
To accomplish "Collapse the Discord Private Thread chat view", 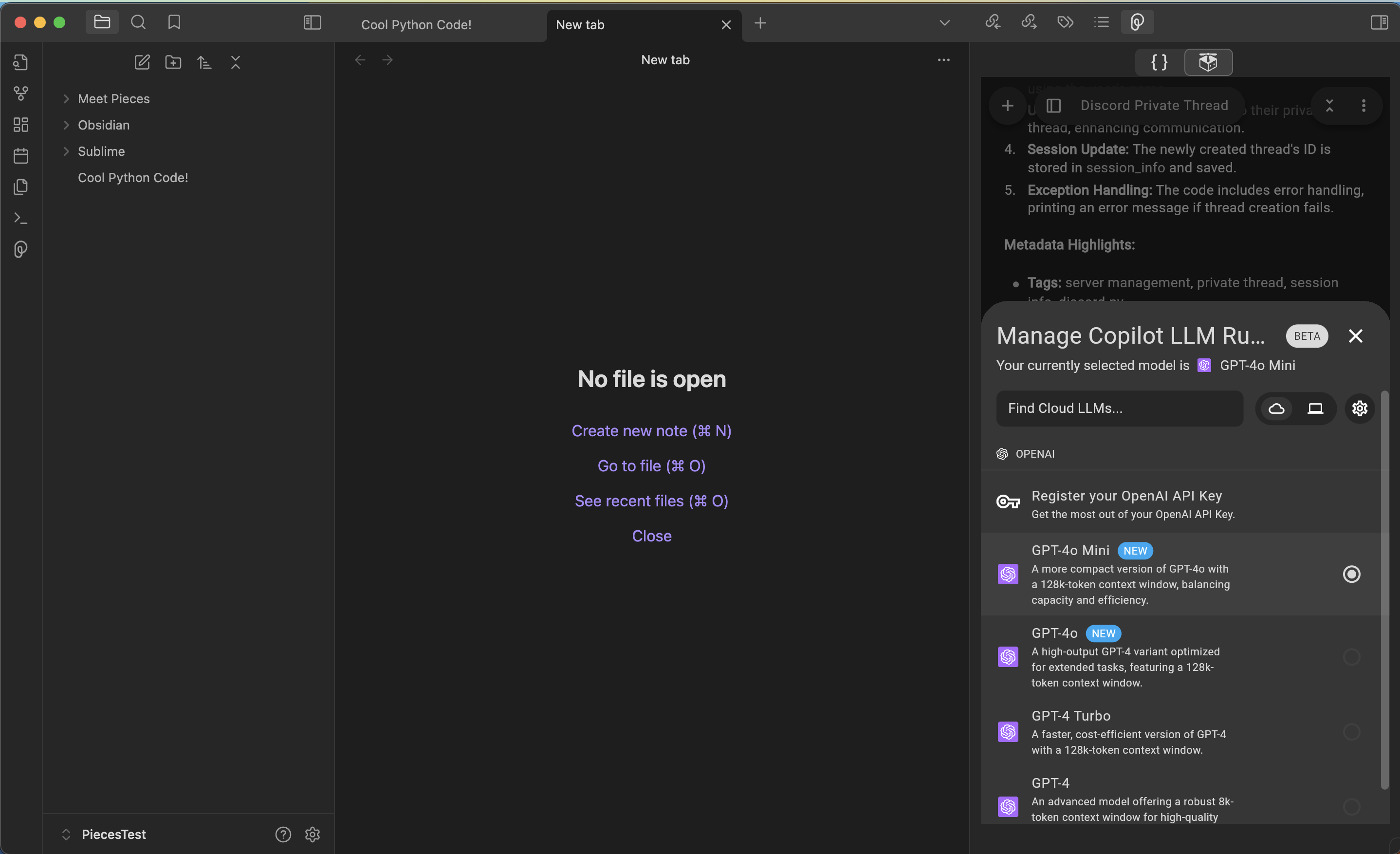I will tap(1329, 106).
